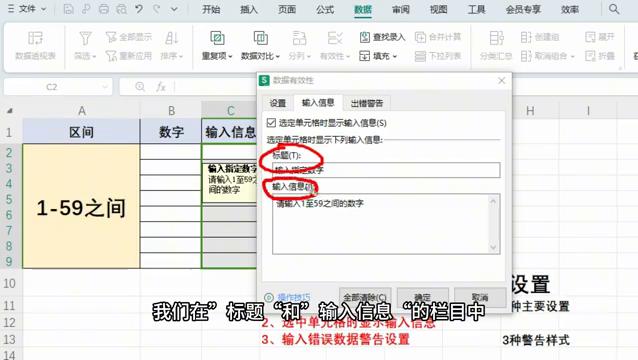
Task: Click the fx insert function icon
Action: pyautogui.click(x=161, y=87)
